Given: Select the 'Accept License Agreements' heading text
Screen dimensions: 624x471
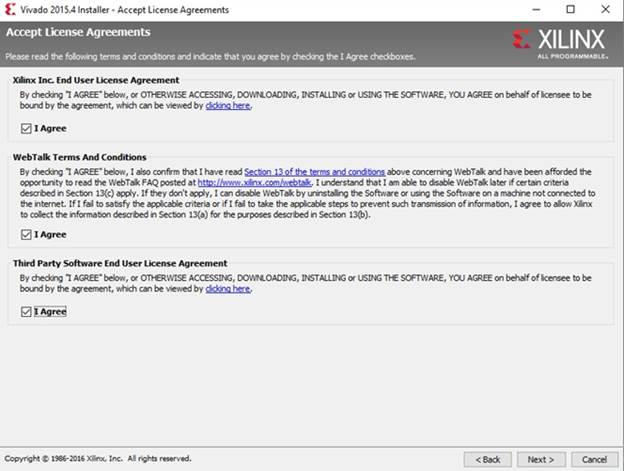Looking at the screenshot, I should (x=78, y=32).
